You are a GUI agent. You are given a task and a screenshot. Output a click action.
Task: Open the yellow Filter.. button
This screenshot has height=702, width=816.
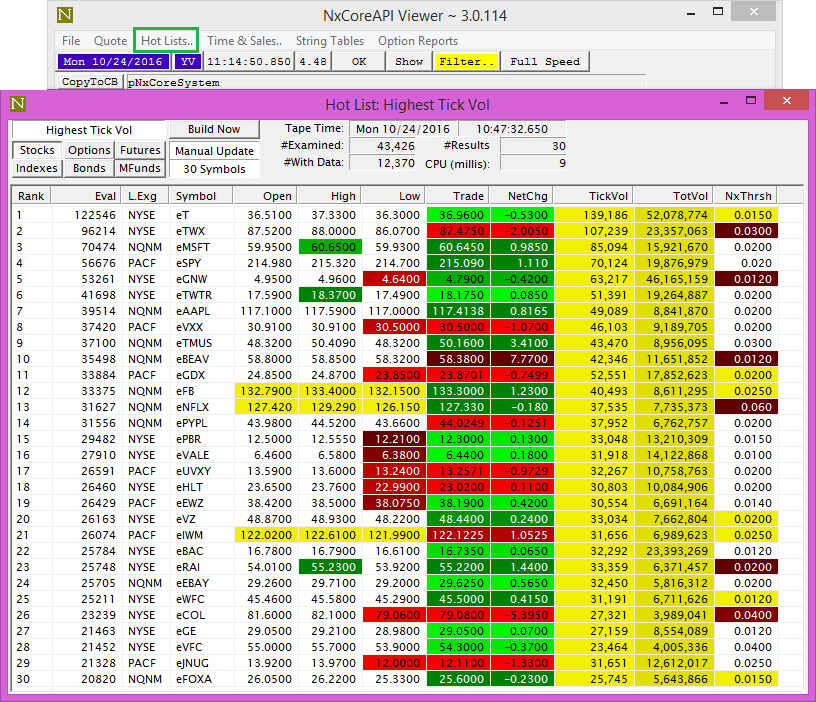coord(467,61)
